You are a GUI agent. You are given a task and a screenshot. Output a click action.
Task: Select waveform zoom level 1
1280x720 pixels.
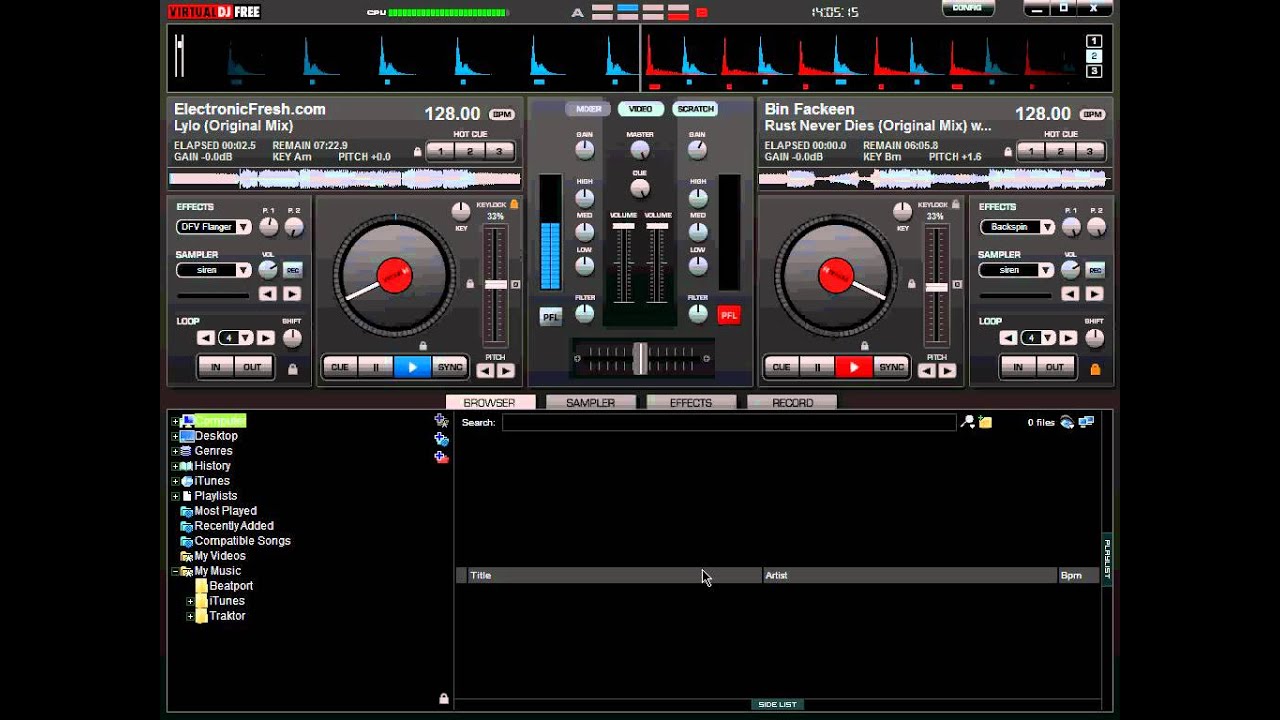[1094, 41]
